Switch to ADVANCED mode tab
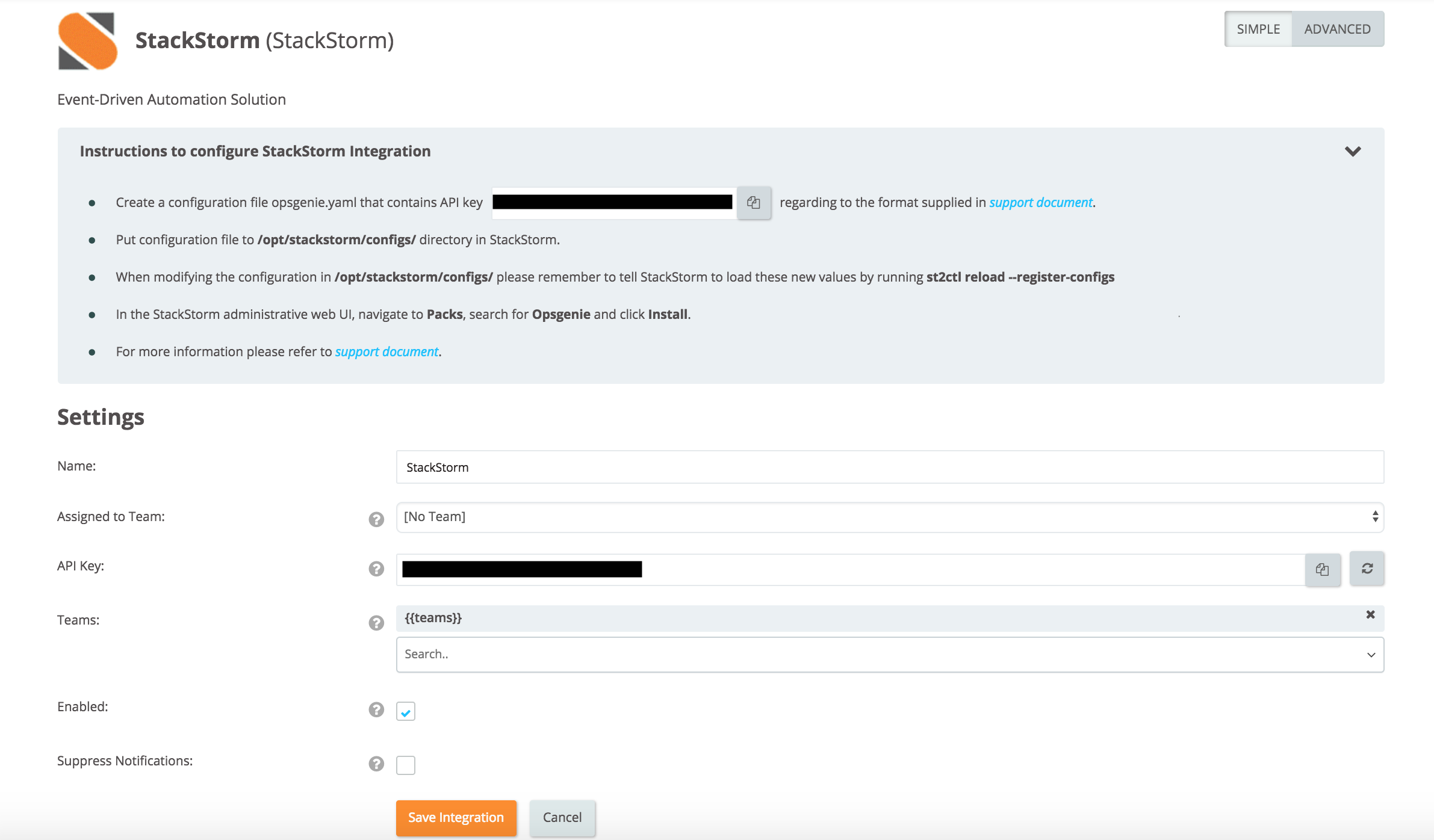The height and width of the screenshot is (840, 1434). (x=1337, y=29)
